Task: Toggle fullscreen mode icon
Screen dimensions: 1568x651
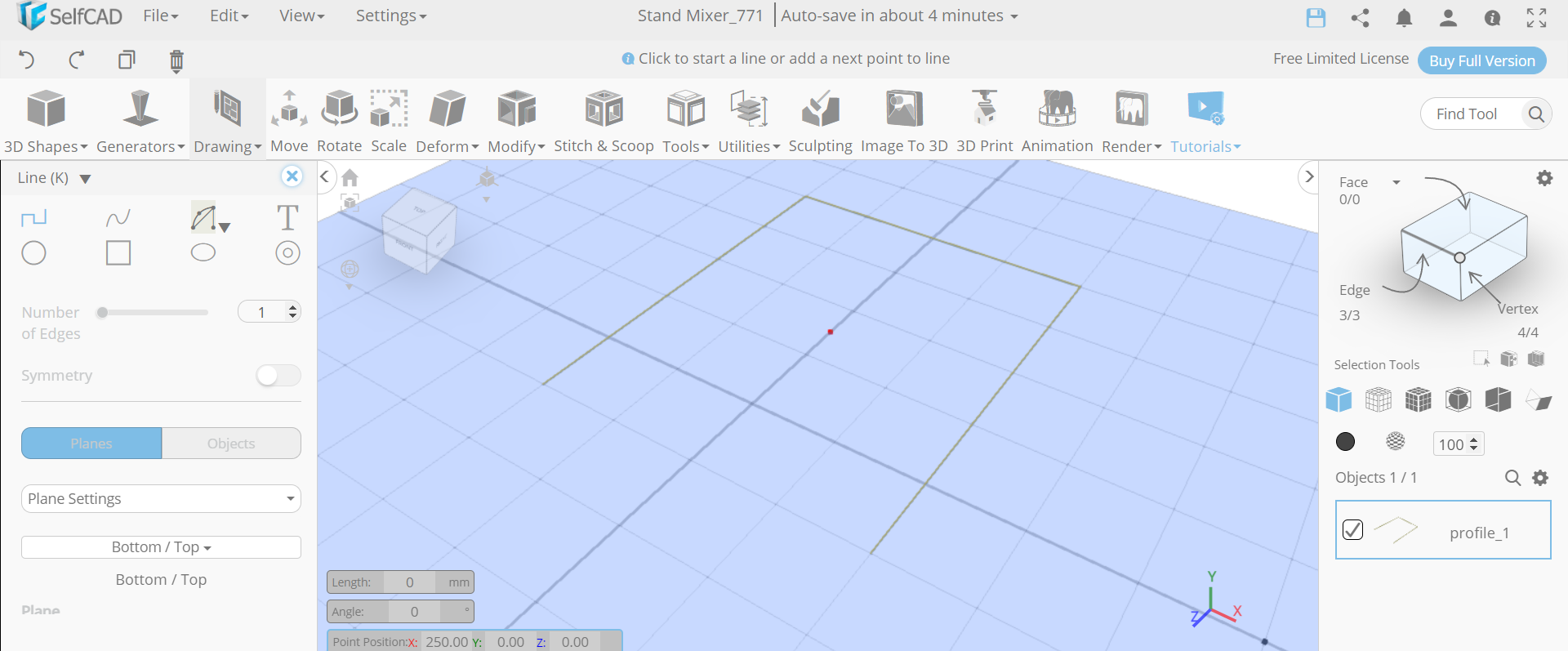Action: click(x=1536, y=18)
